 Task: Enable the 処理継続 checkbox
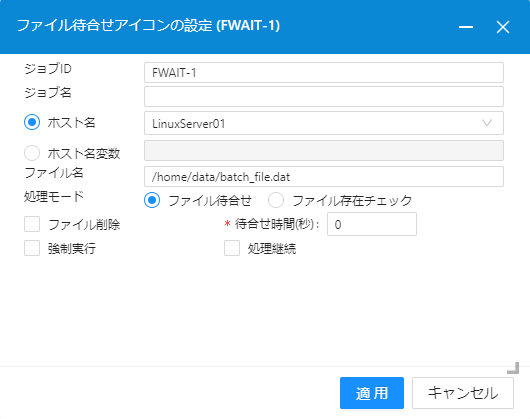232,248
